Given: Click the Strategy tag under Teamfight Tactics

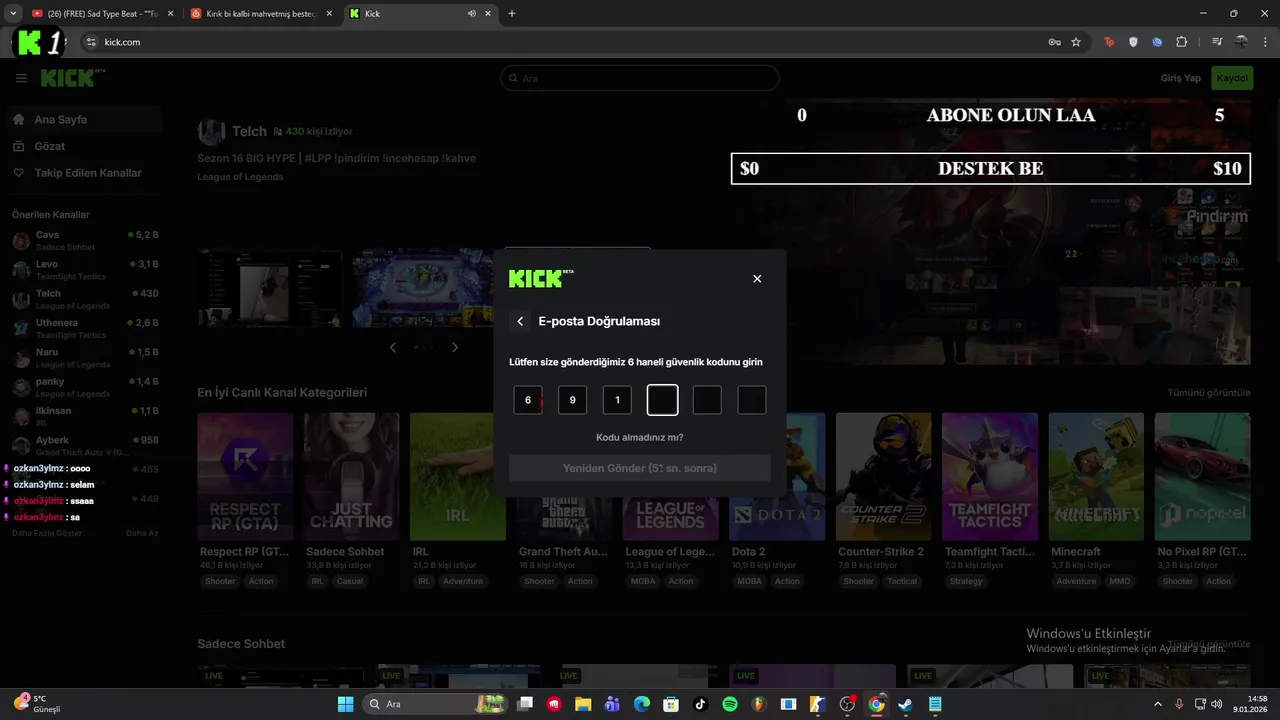Looking at the screenshot, I should coord(966,581).
